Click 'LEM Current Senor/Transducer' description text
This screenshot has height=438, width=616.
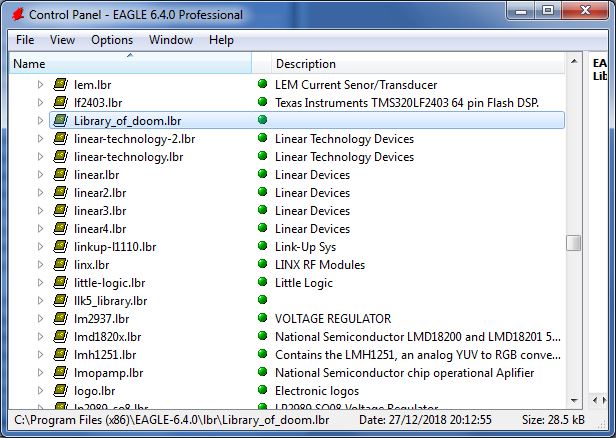[x=356, y=85]
